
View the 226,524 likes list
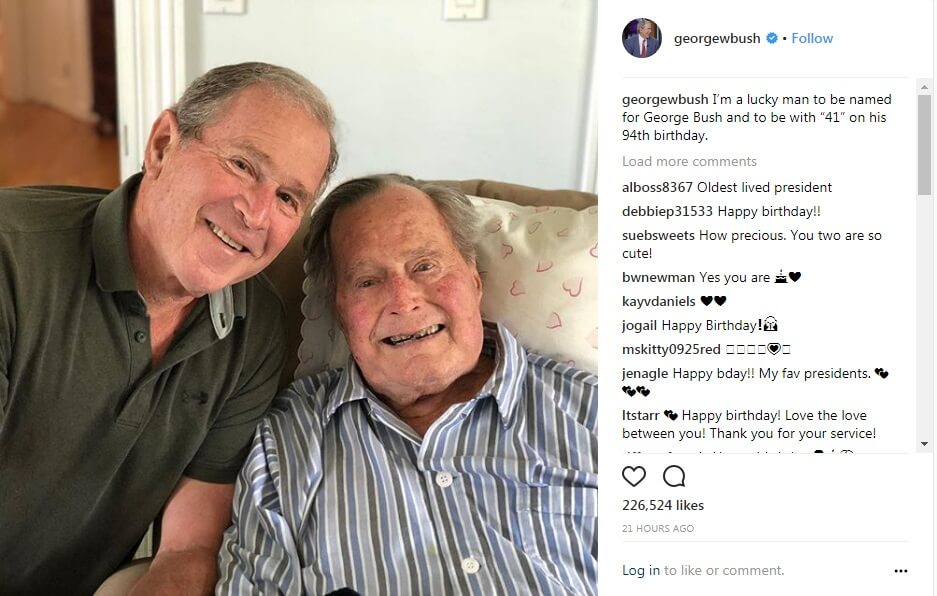pos(663,505)
